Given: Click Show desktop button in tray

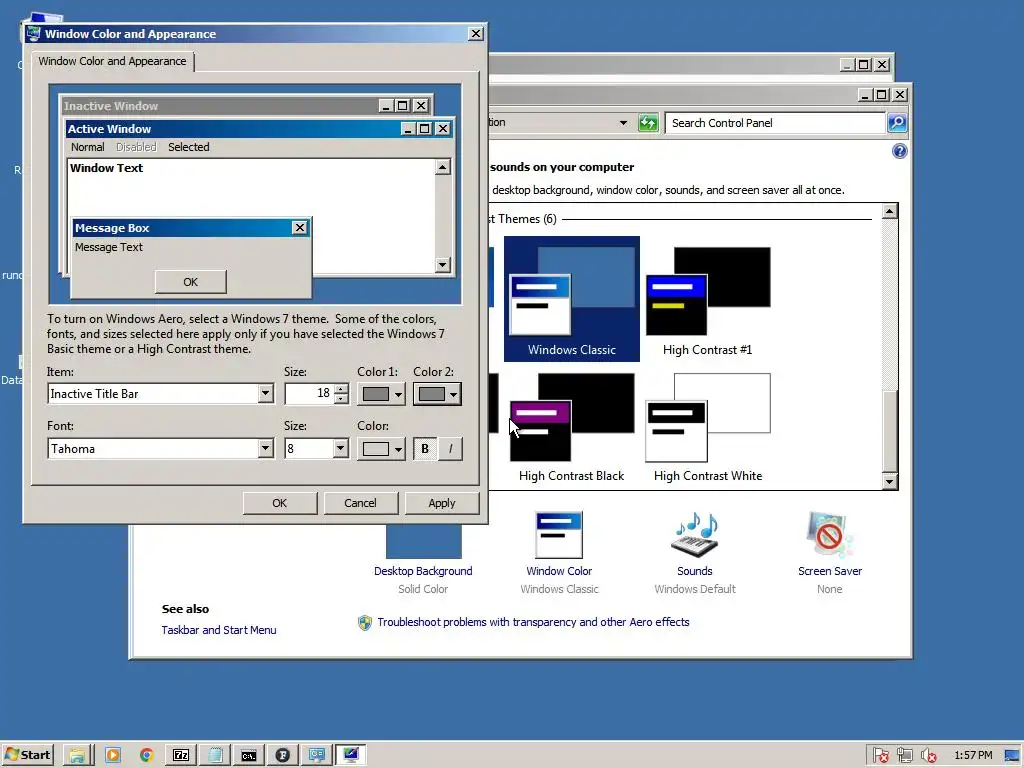Looking at the screenshot, I should [1012, 756].
